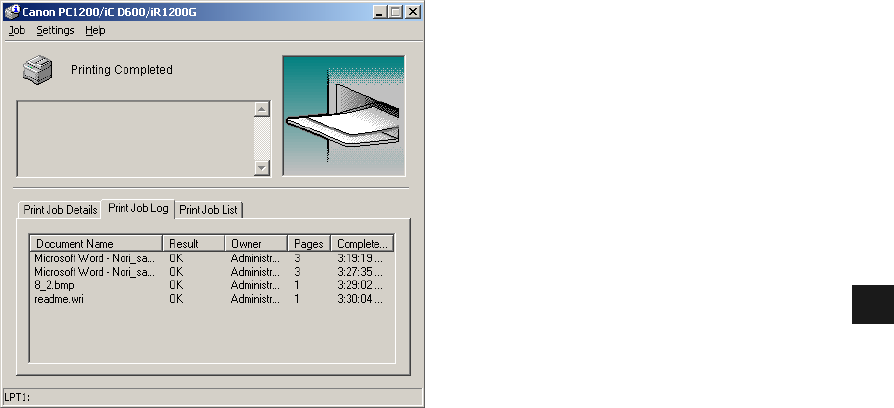Image resolution: width=894 pixels, height=408 pixels.
Task: Select the Print Job Log tab
Action: pos(138,208)
